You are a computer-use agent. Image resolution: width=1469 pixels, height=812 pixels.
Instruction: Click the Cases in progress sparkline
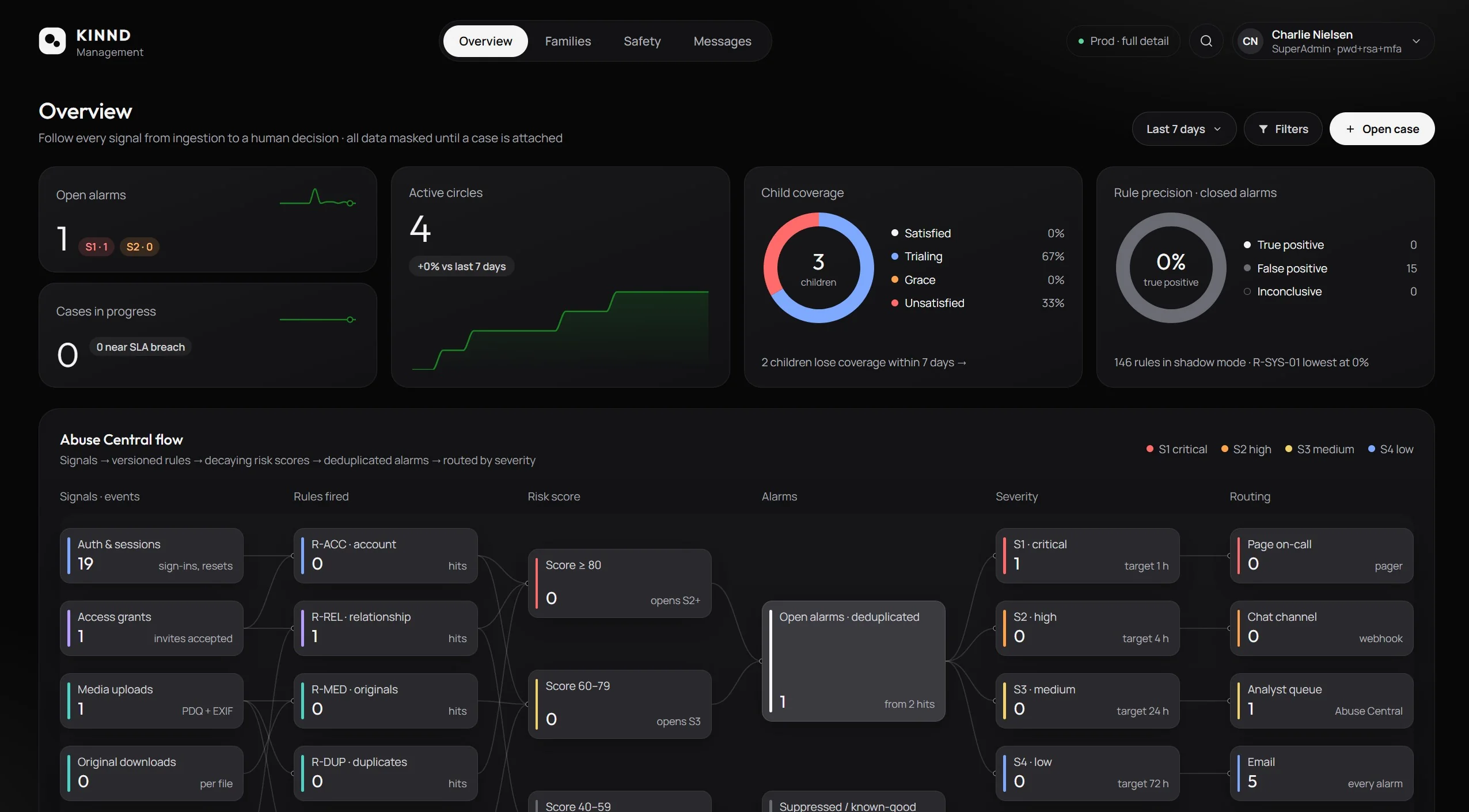pyautogui.click(x=318, y=320)
